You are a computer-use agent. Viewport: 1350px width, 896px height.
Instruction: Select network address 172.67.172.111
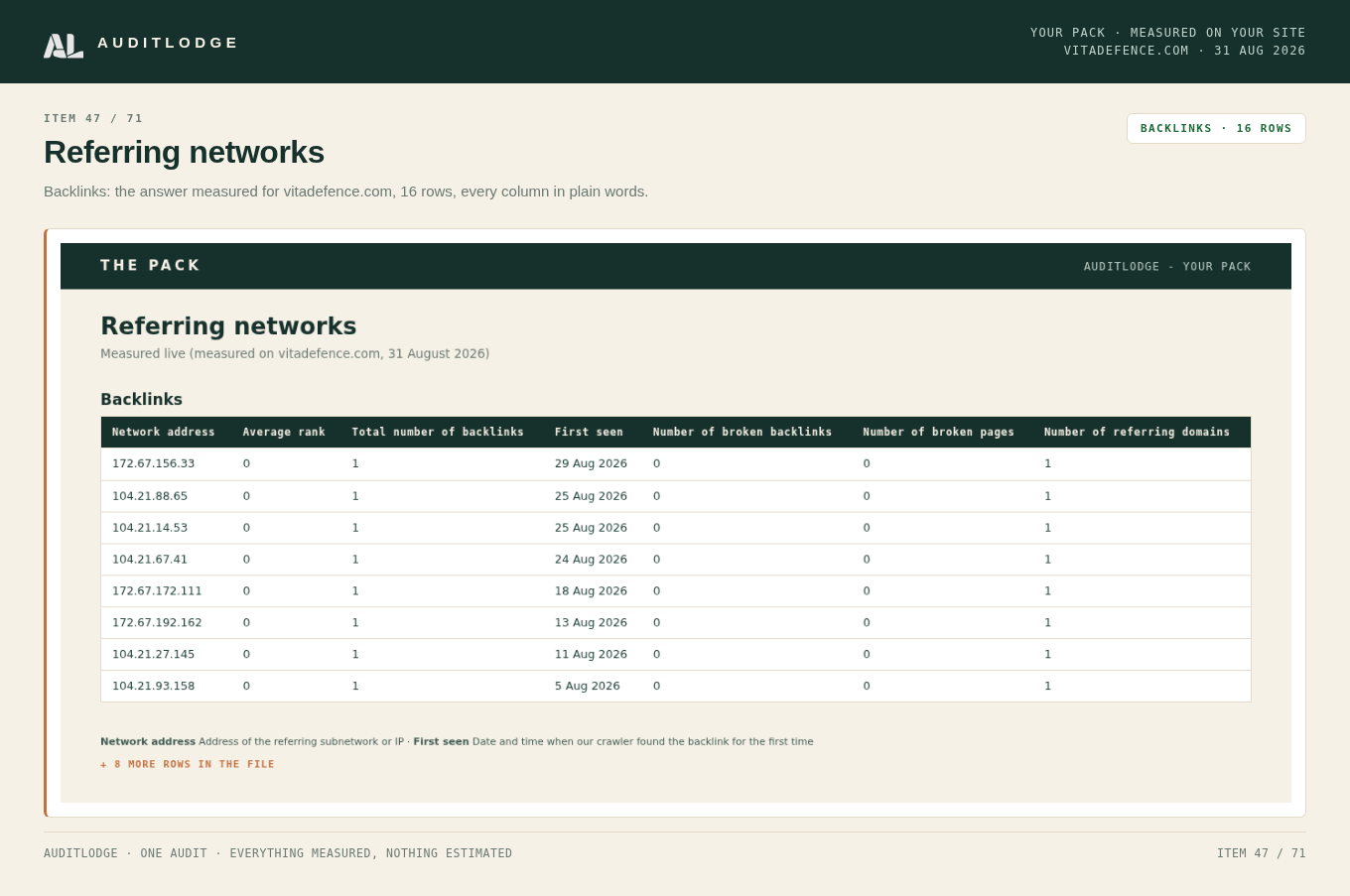click(x=157, y=591)
